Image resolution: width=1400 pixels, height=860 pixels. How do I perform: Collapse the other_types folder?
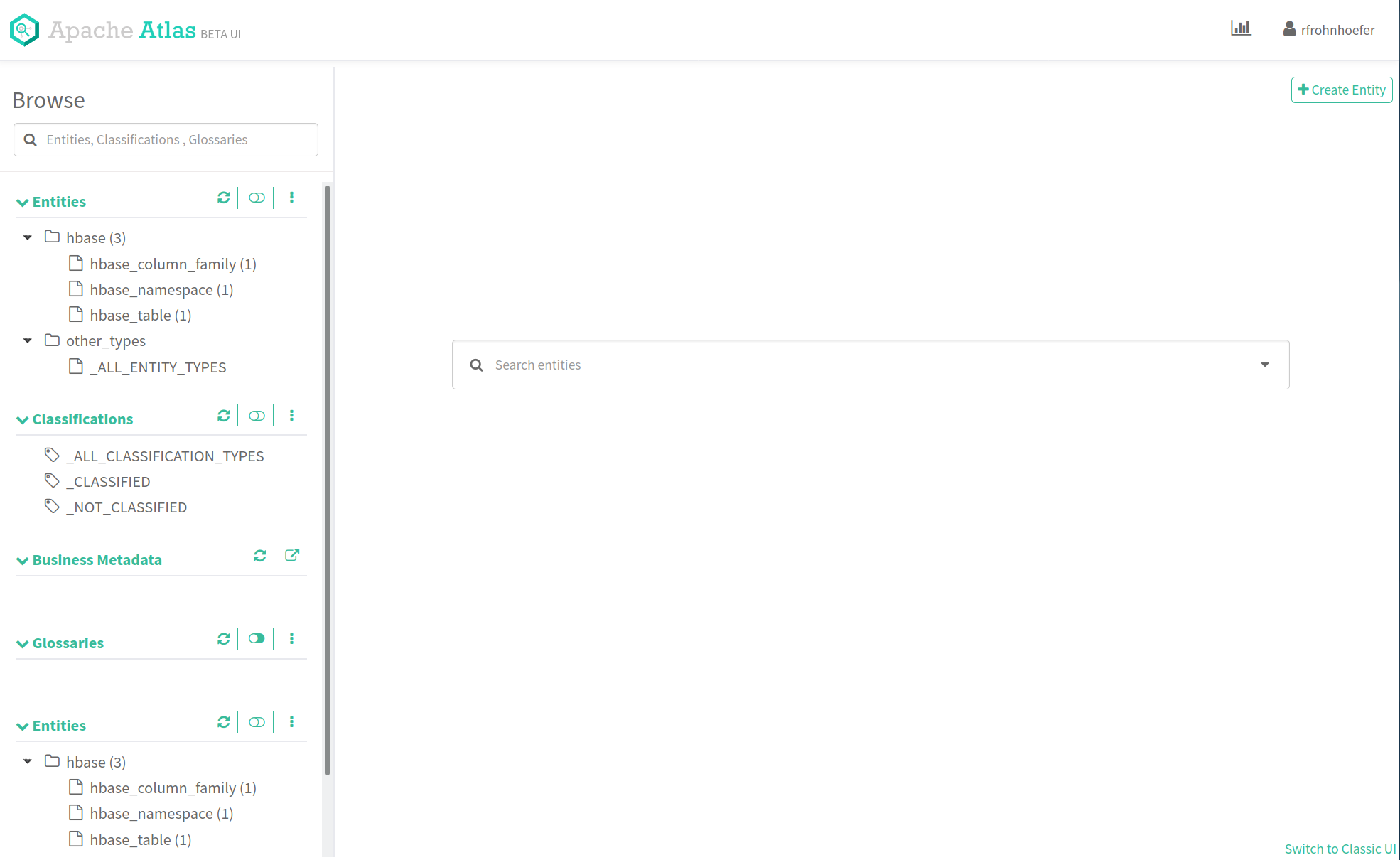pyautogui.click(x=28, y=341)
